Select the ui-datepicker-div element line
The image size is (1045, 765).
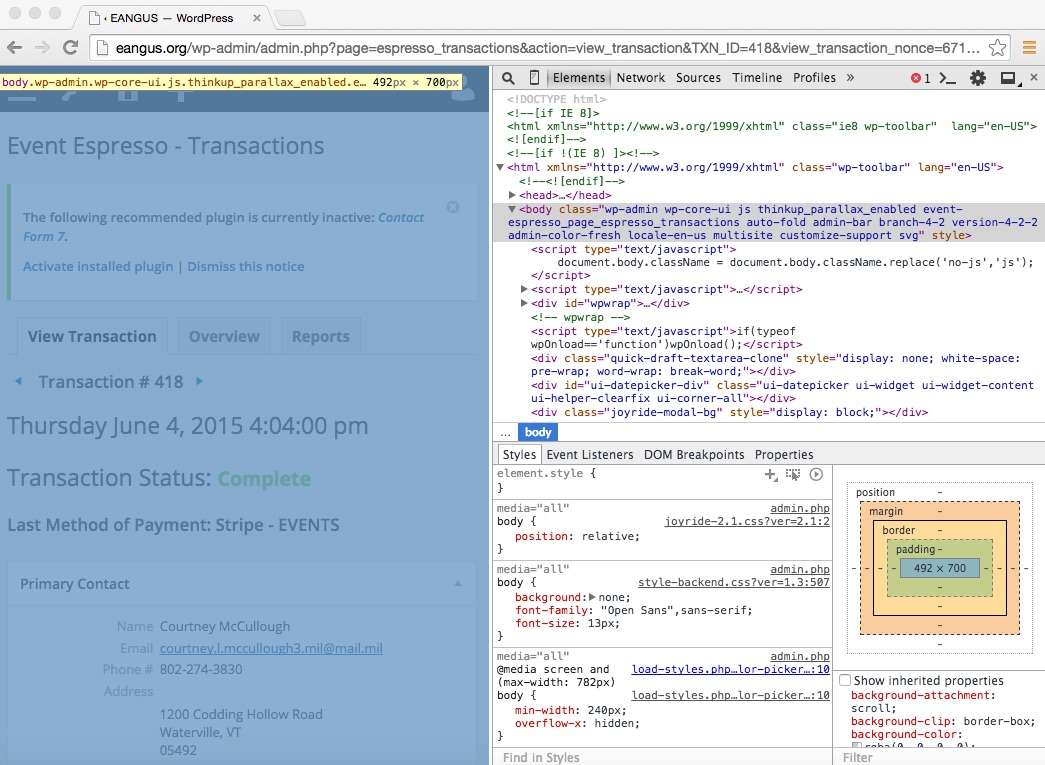coord(782,392)
